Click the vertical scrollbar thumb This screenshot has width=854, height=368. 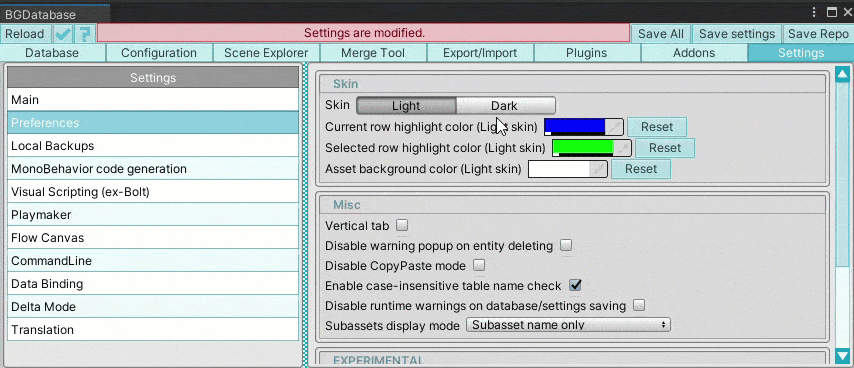pyautogui.click(x=843, y=174)
